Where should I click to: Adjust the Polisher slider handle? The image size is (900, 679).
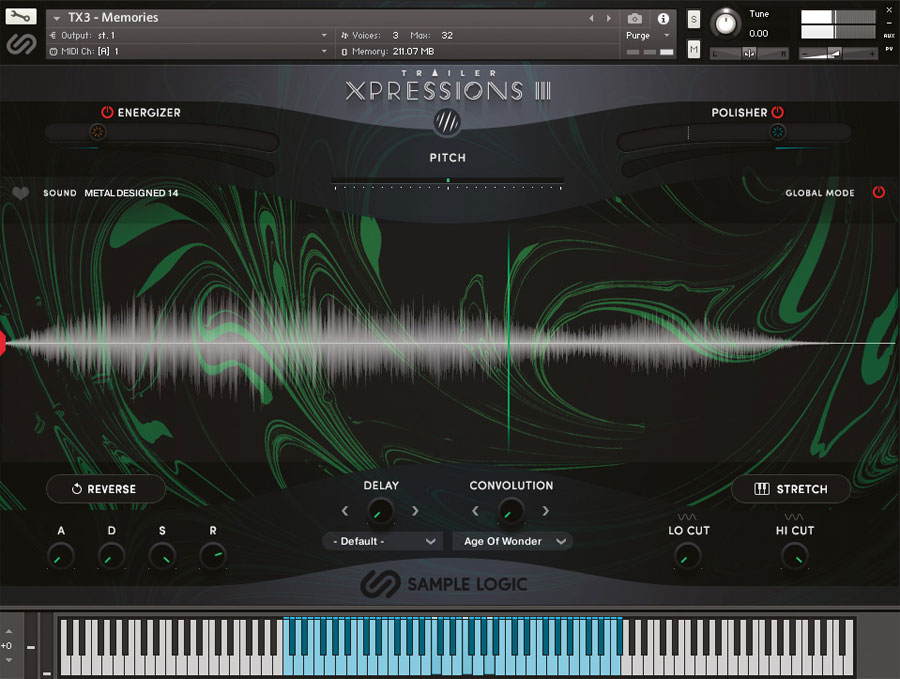(x=777, y=132)
